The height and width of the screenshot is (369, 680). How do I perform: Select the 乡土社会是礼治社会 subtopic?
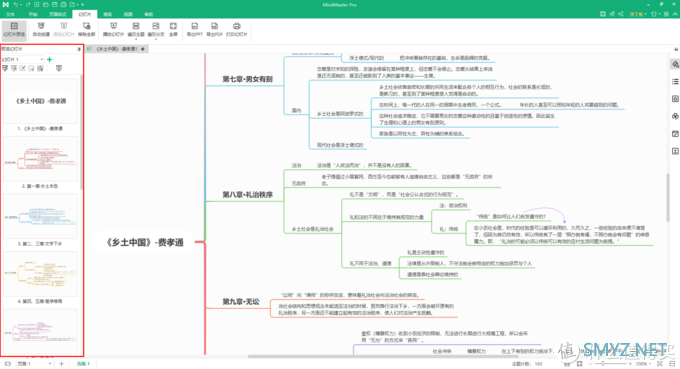(x=312, y=229)
